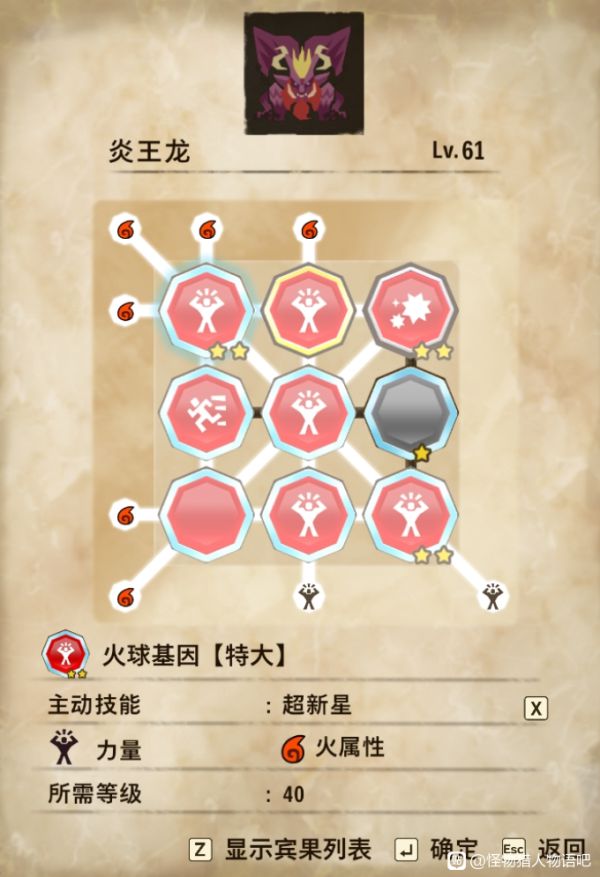The width and height of the screenshot is (600, 877).
Task: Select the highlighted top-left power gene slot
Action: 206,310
